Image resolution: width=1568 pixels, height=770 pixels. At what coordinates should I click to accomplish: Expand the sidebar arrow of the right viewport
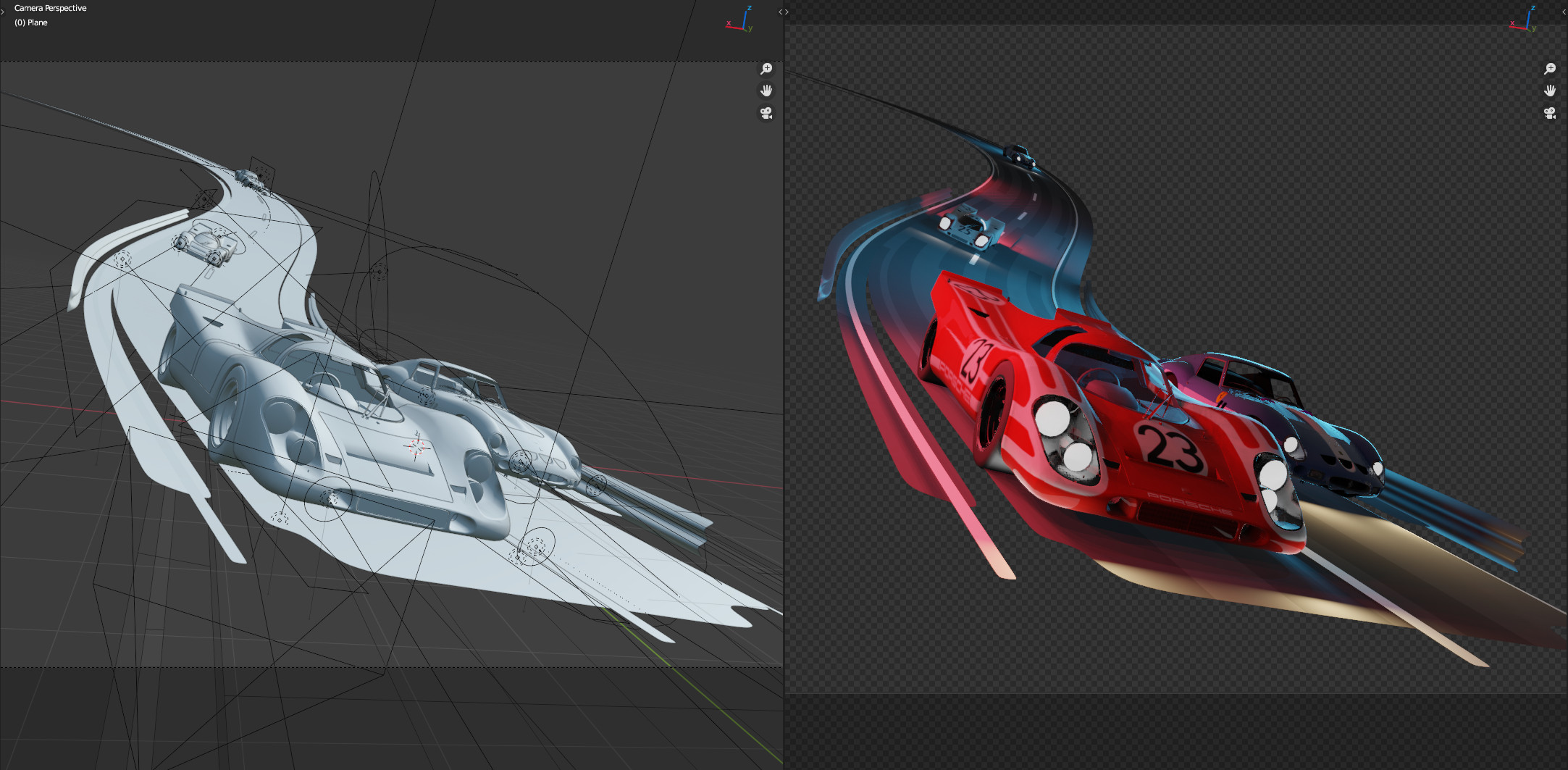pos(1564,12)
